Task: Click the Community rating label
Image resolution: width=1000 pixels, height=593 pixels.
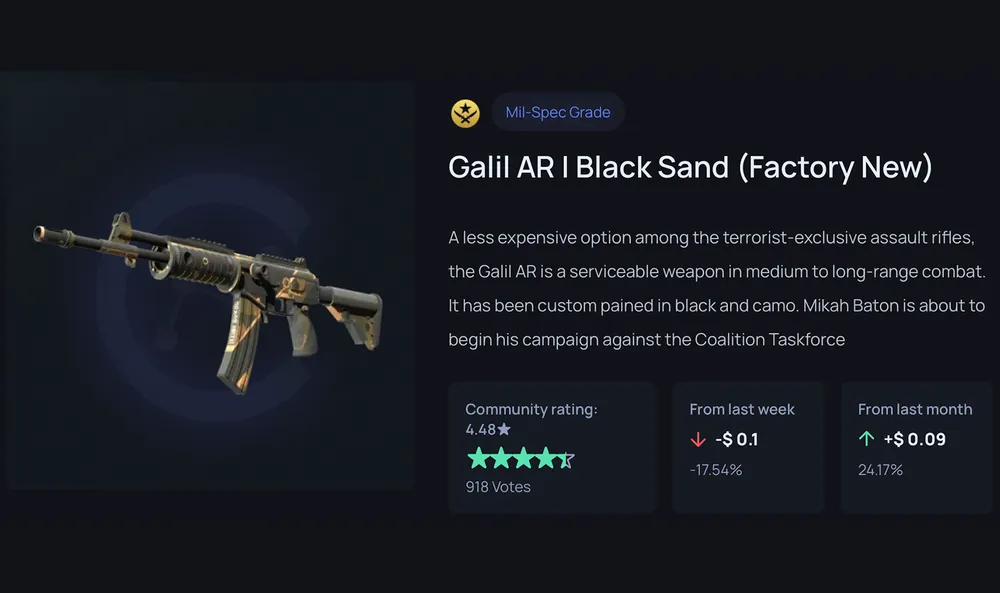Action: coord(531,409)
